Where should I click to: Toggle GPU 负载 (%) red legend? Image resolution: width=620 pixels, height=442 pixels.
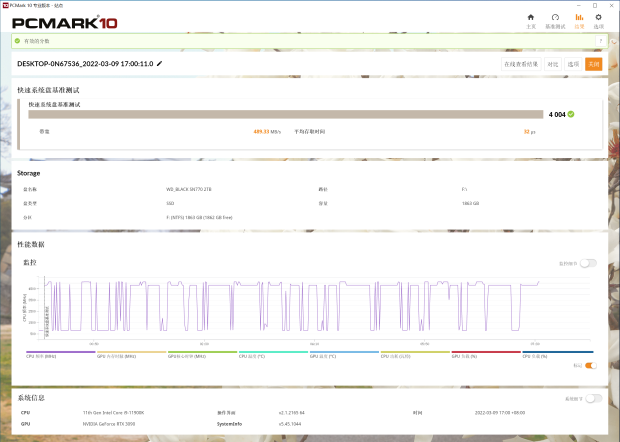pyautogui.click(x=486, y=352)
